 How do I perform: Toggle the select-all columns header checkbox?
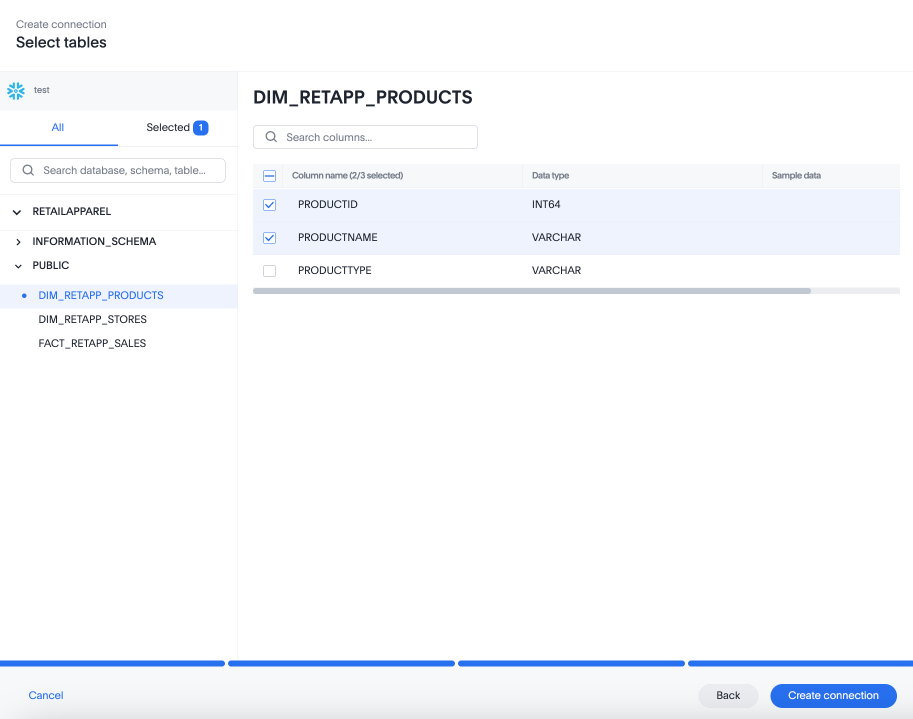pos(269,176)
